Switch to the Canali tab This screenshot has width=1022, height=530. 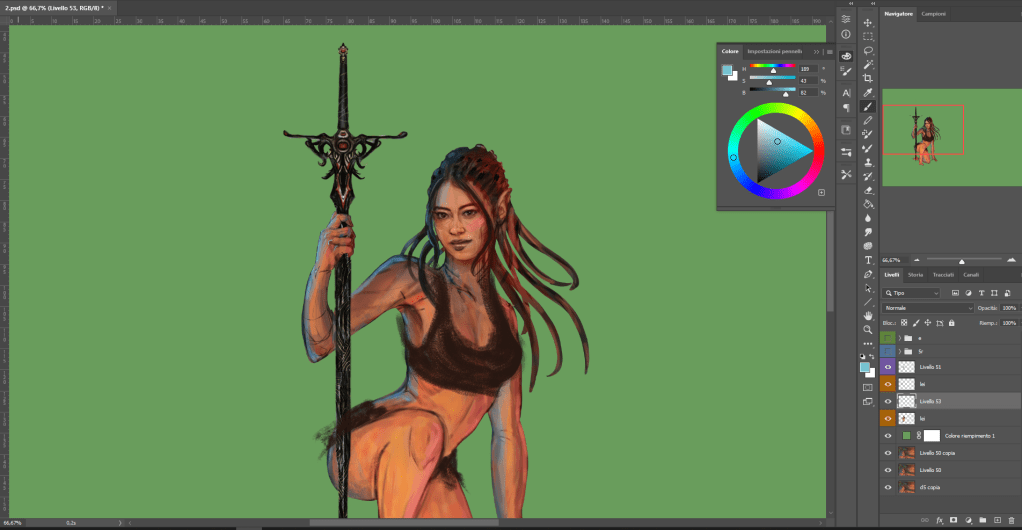971,274
